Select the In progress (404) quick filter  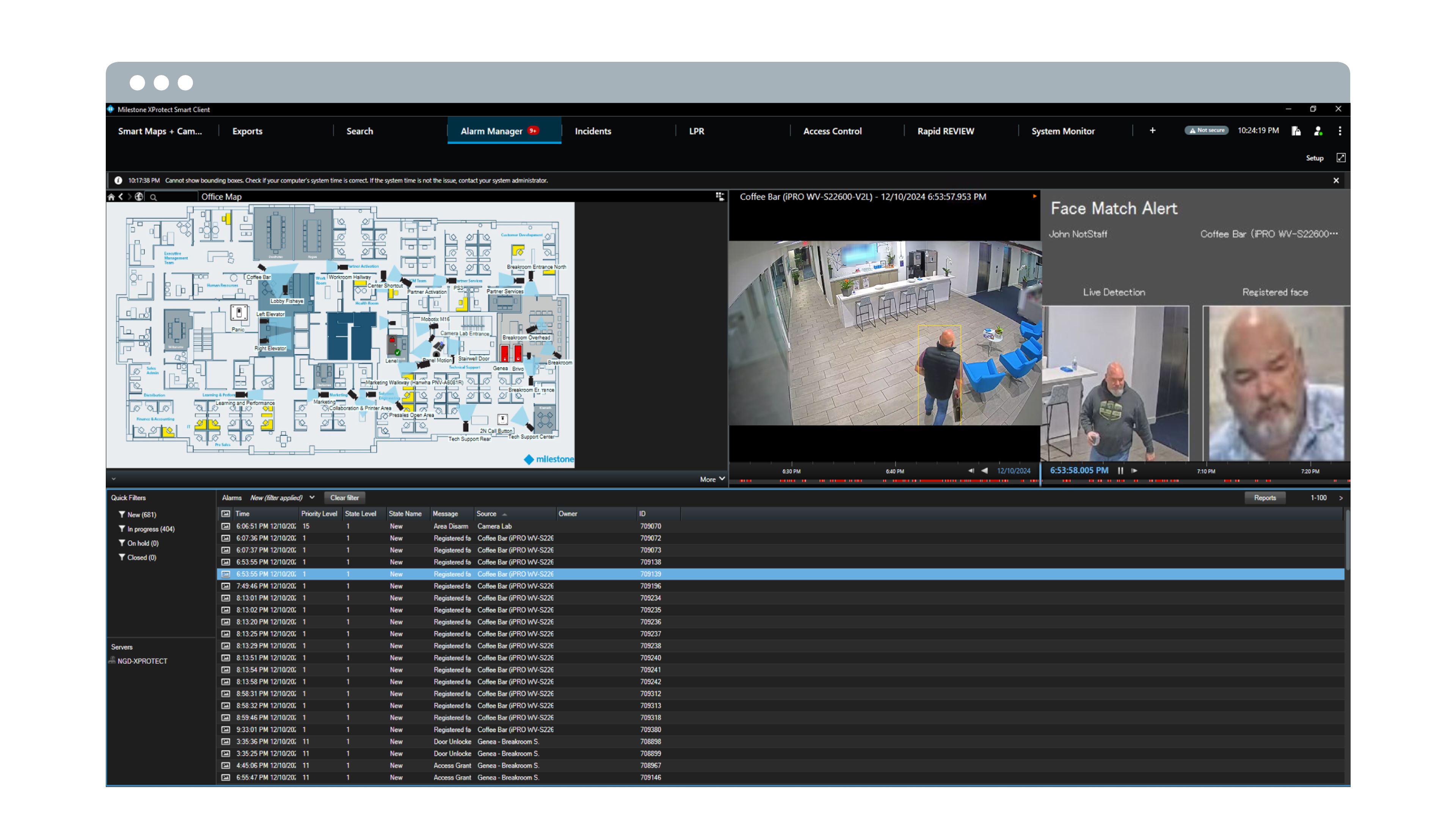pyautogui.click(x=151, y=529)
